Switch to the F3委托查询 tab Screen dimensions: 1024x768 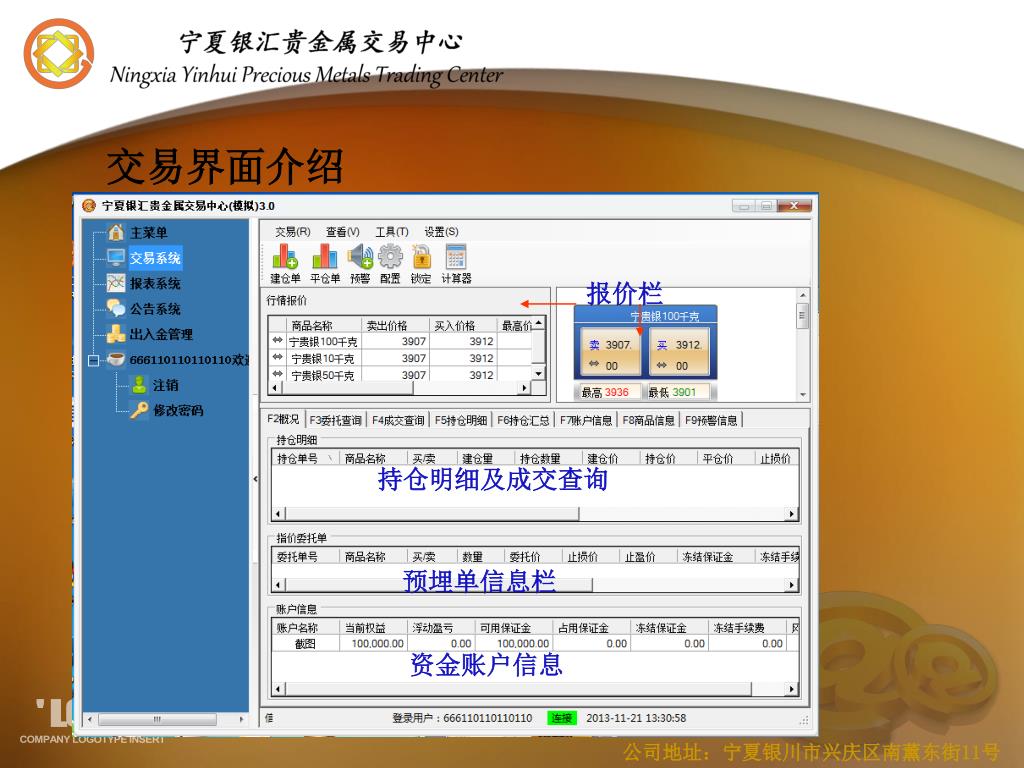click(x=335, y=421)
